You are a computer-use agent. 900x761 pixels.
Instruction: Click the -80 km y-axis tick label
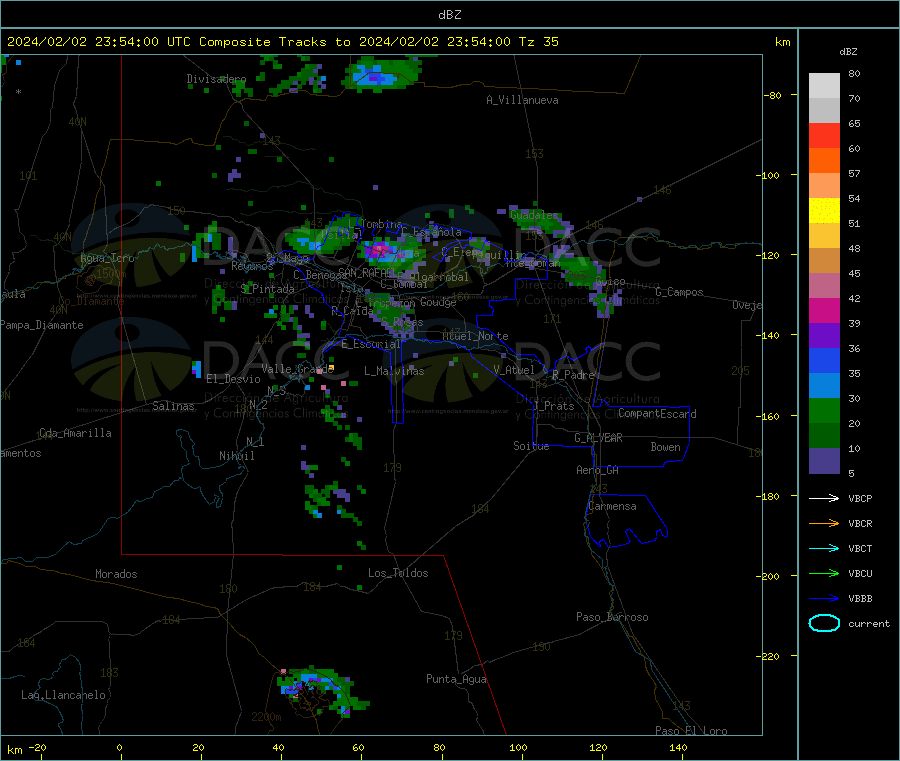773,95
